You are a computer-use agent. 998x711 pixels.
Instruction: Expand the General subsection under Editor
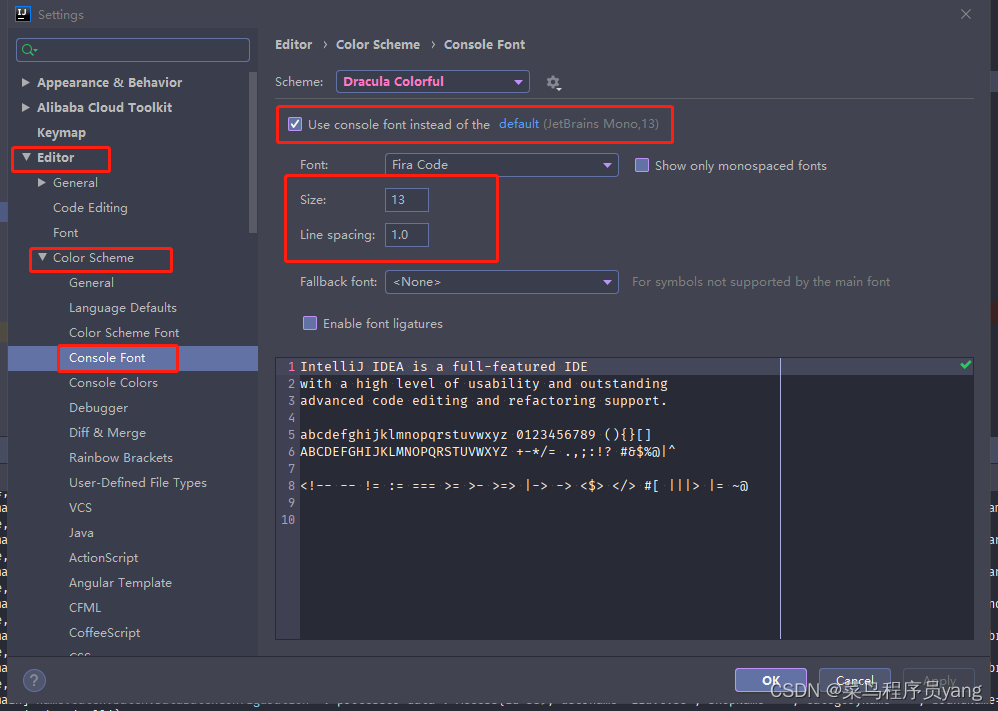pos(42,183)
